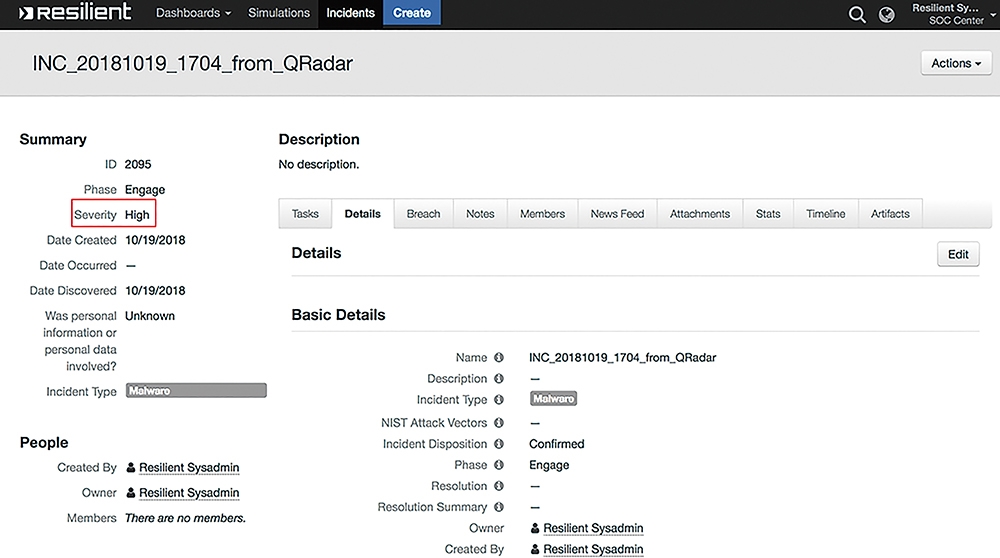Open the Incidents page
The width and height of the screenshot is (1000, 558).
pyautogui.click(x=350, y=13)
